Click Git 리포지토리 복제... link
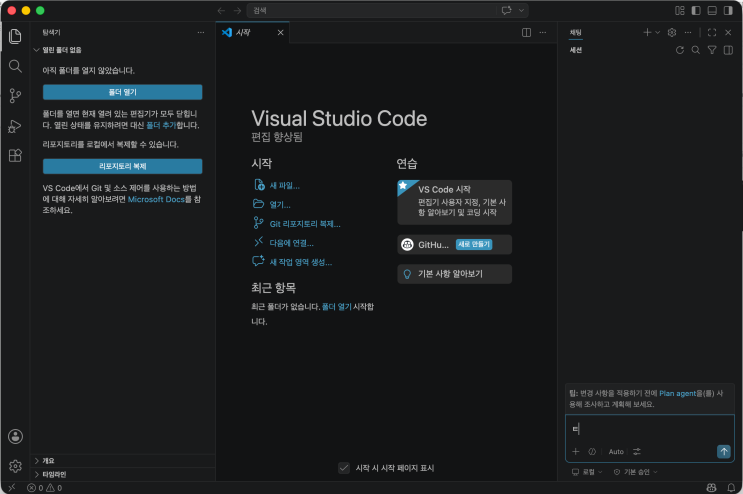Screen dimensions: 743x494 pyautogui.click(x=297, y=224)
